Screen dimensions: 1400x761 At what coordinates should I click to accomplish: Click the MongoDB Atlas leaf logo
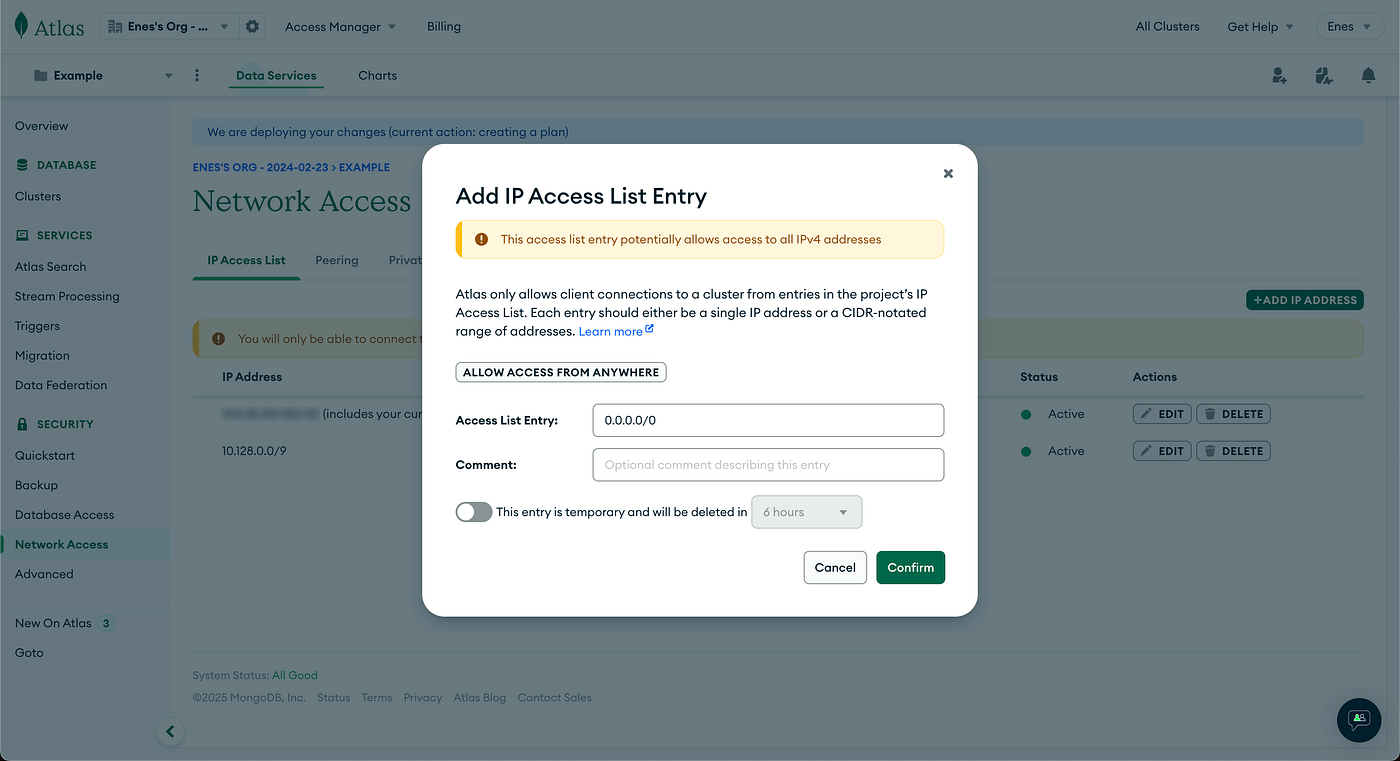click(x=21, y=26)
